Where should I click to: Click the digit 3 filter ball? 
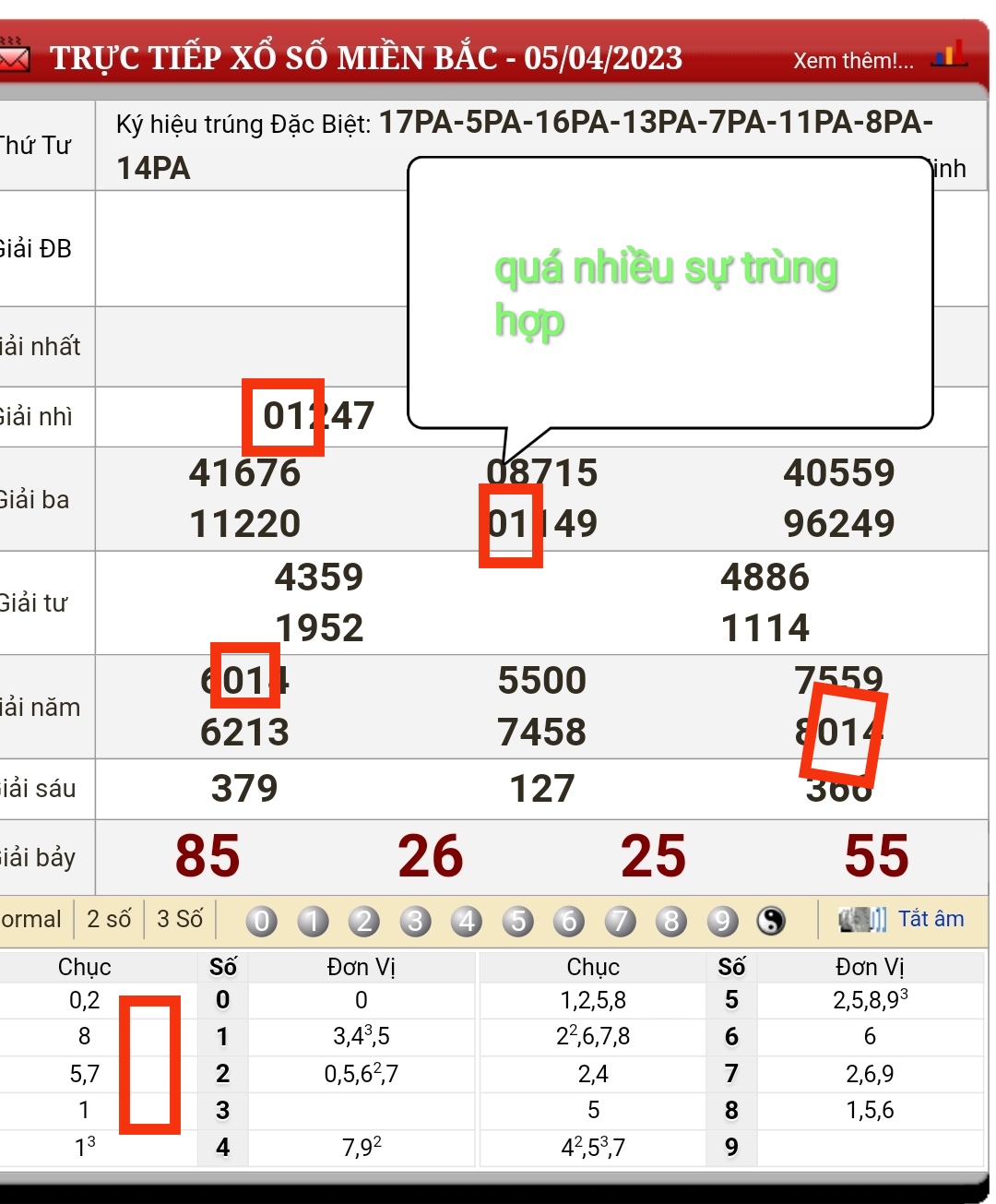coord(416,921)
